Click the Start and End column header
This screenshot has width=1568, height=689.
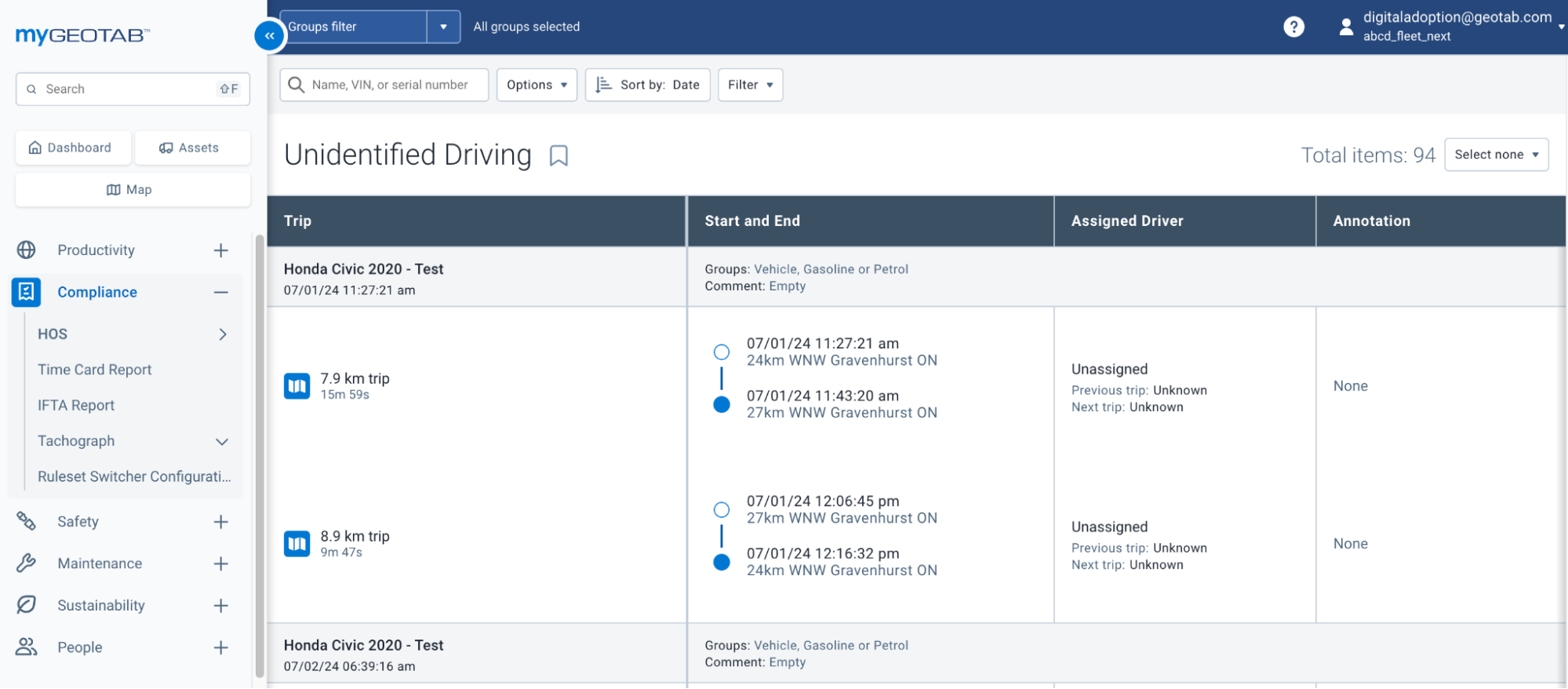click(870, 221)
